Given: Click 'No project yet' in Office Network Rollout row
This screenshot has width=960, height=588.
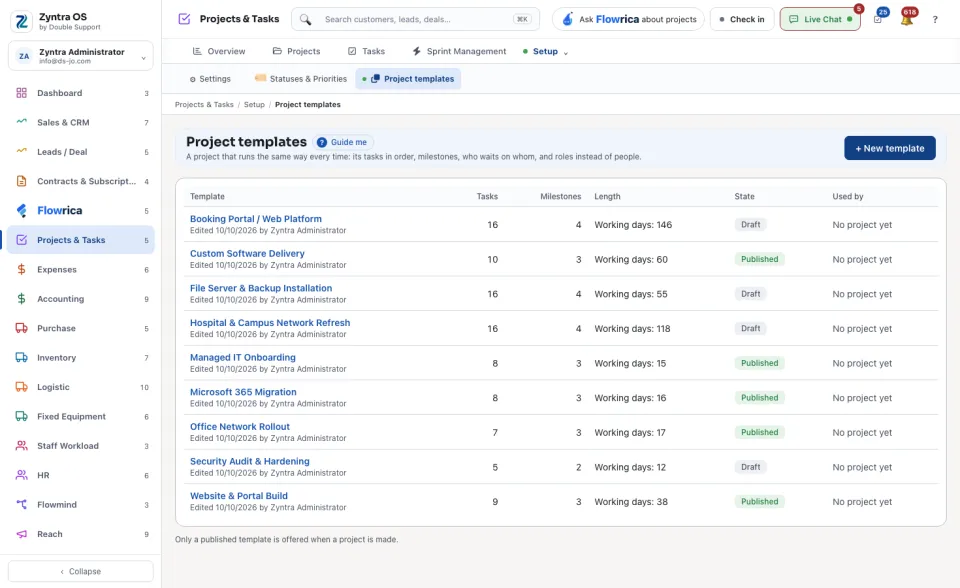Looking at the screenshot, I should 862,432.
